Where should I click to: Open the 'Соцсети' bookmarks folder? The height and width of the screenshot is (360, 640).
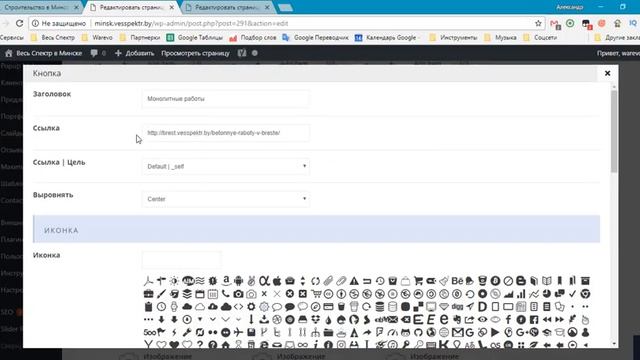pos(540,38)
